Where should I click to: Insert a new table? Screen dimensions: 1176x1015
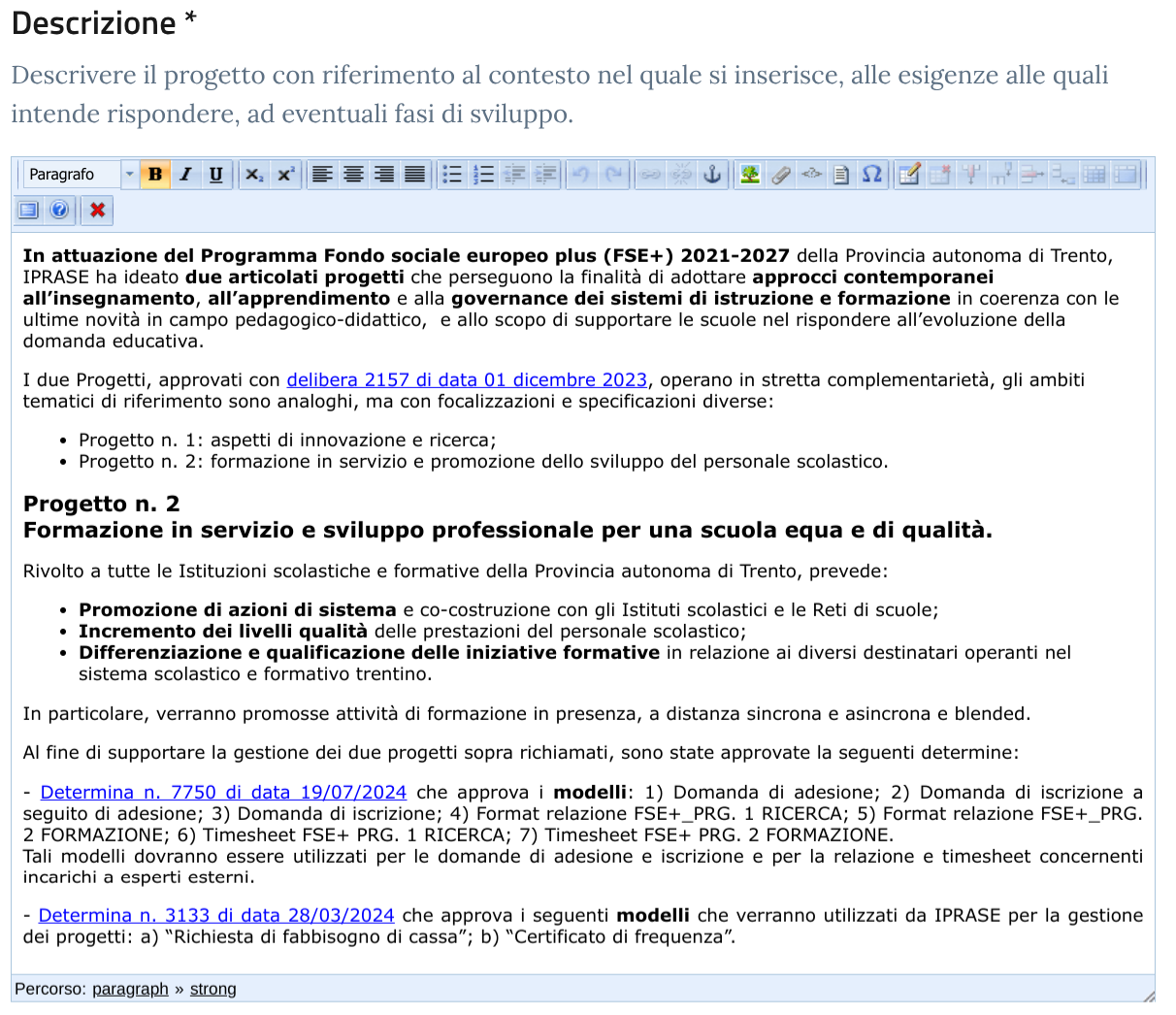(909, 175)
